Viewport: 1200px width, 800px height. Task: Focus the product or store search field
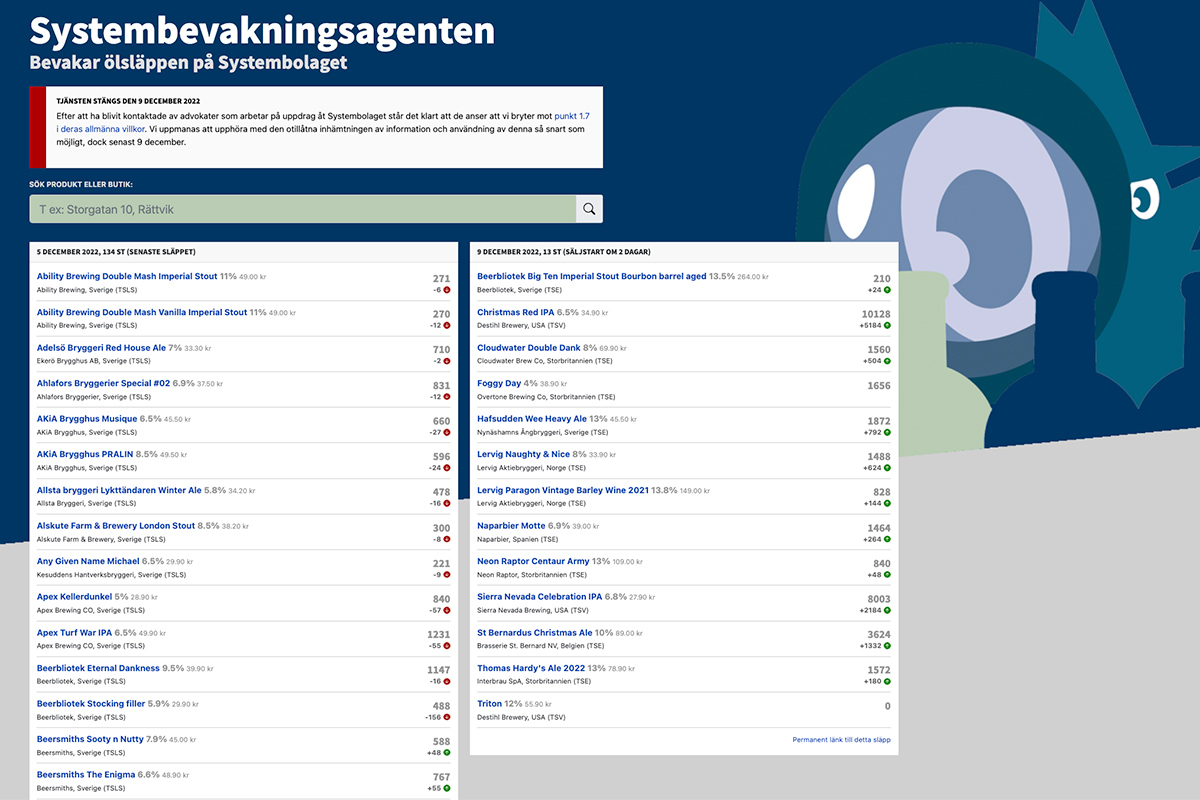[303, 209]
